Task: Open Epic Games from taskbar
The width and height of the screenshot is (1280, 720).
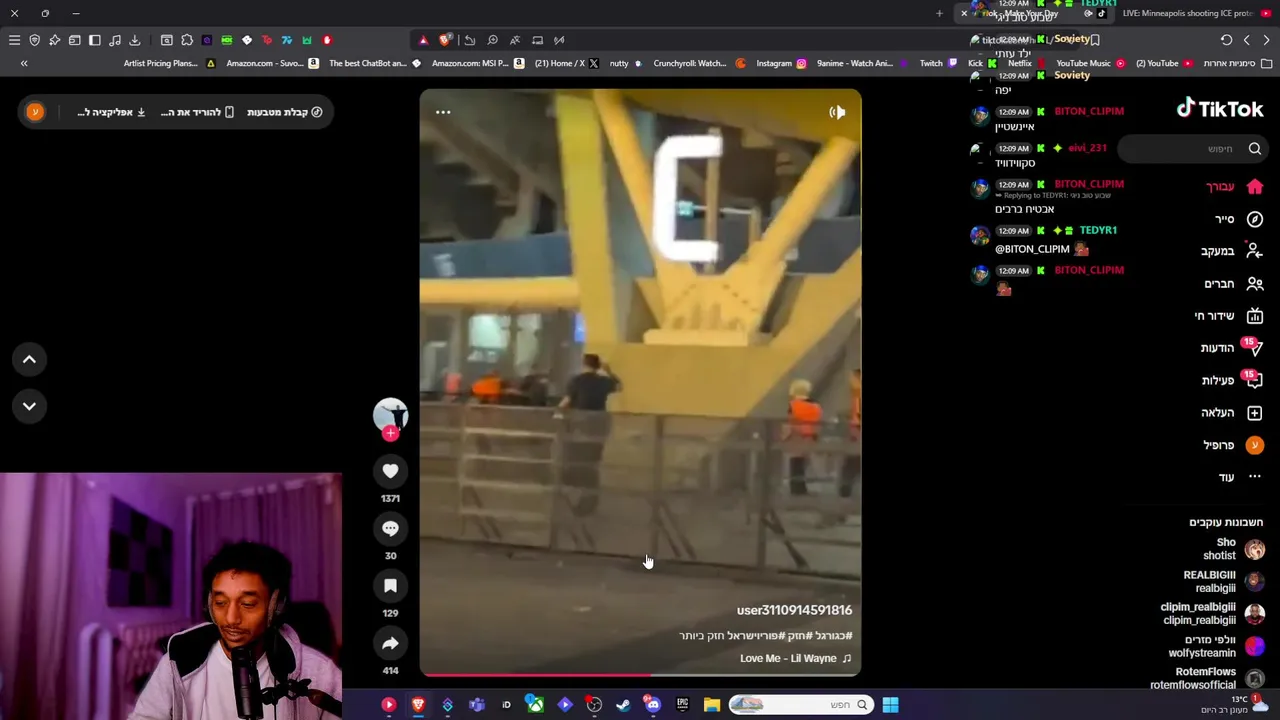Action: [682, 705]
